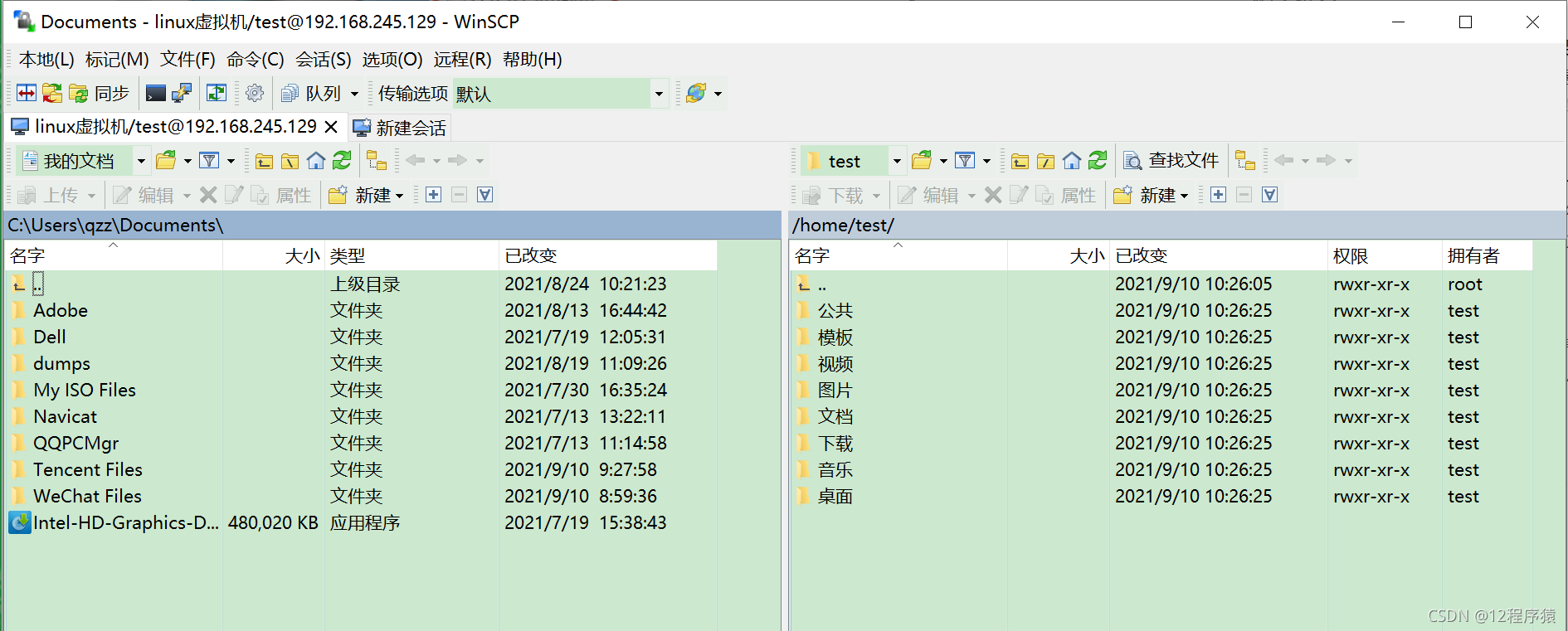Image resolution: width=1568 pixels, height=631 pixels.
Task: Open the 会话(S) menu
Action: [x=324, y=60]
